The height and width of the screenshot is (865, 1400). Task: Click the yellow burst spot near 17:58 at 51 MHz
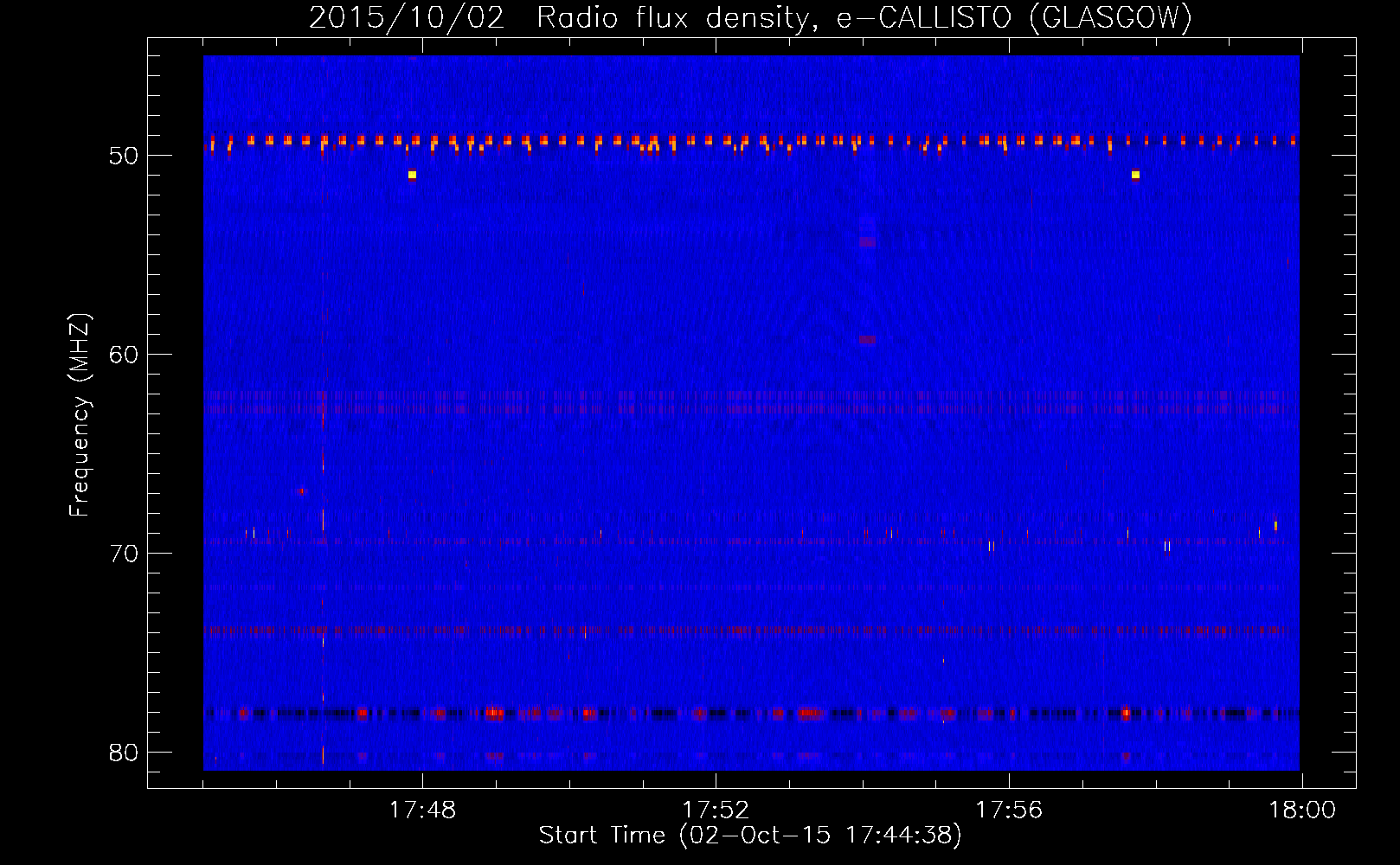(x=1135, y=175)
